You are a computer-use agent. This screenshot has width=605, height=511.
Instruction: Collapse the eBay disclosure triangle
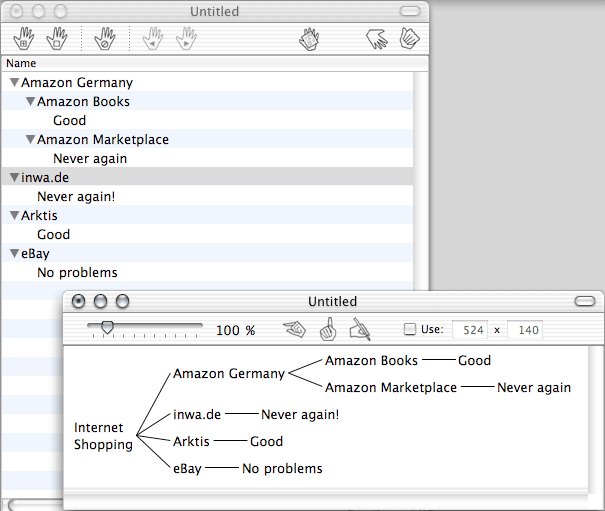click(15, 253)
